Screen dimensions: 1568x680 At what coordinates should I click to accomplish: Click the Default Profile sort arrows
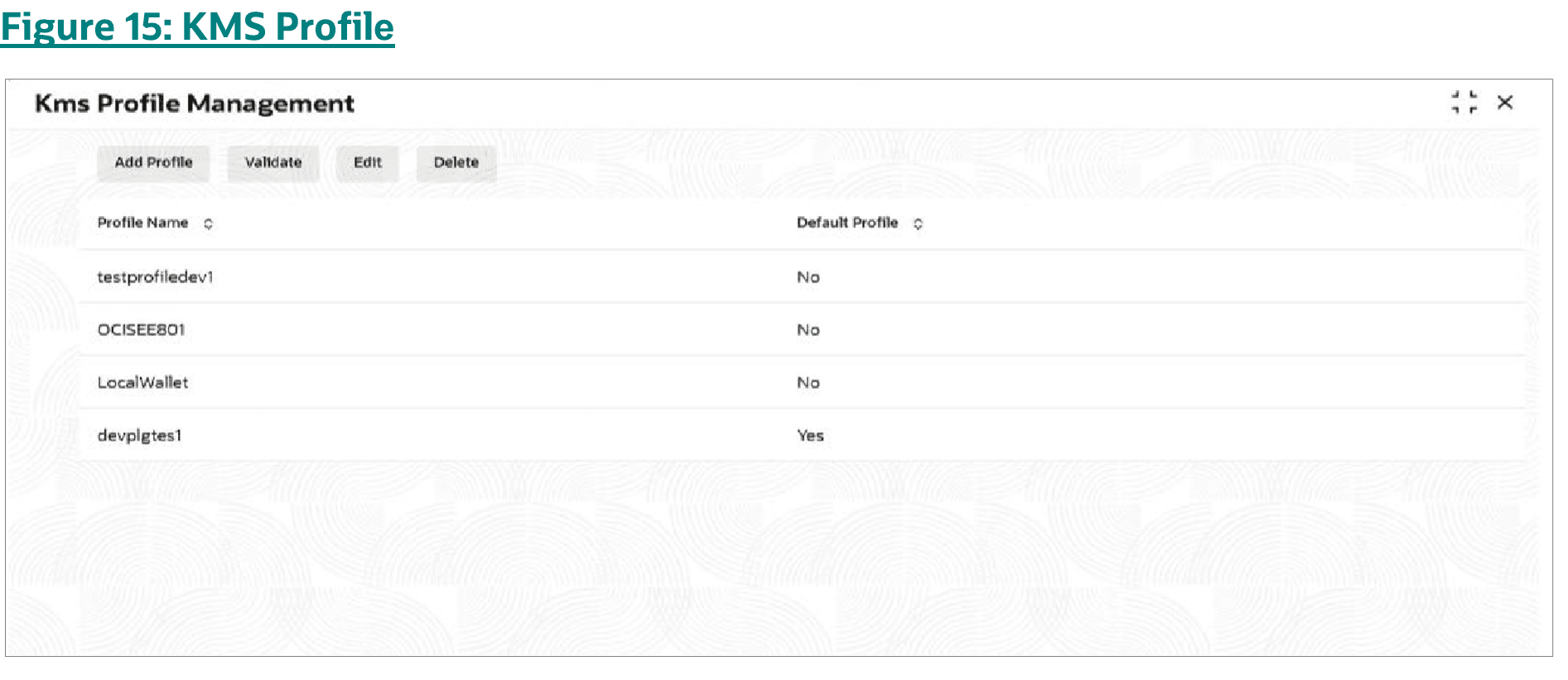(x=918, y=224)
